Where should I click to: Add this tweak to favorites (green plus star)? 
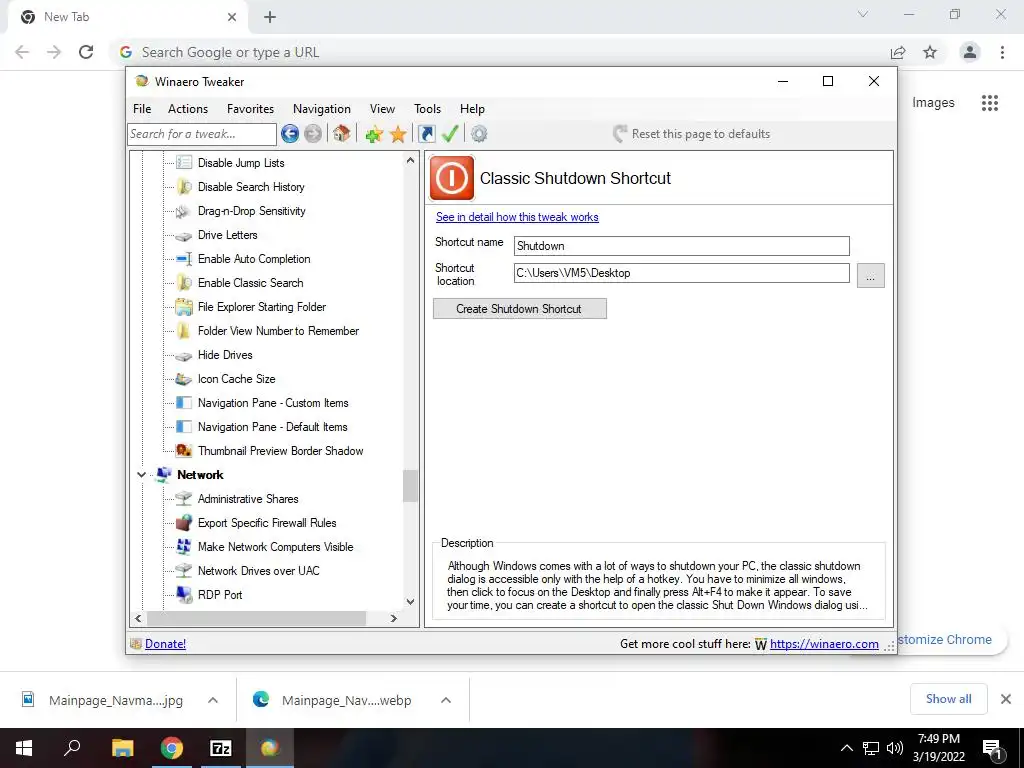[374, 135]
